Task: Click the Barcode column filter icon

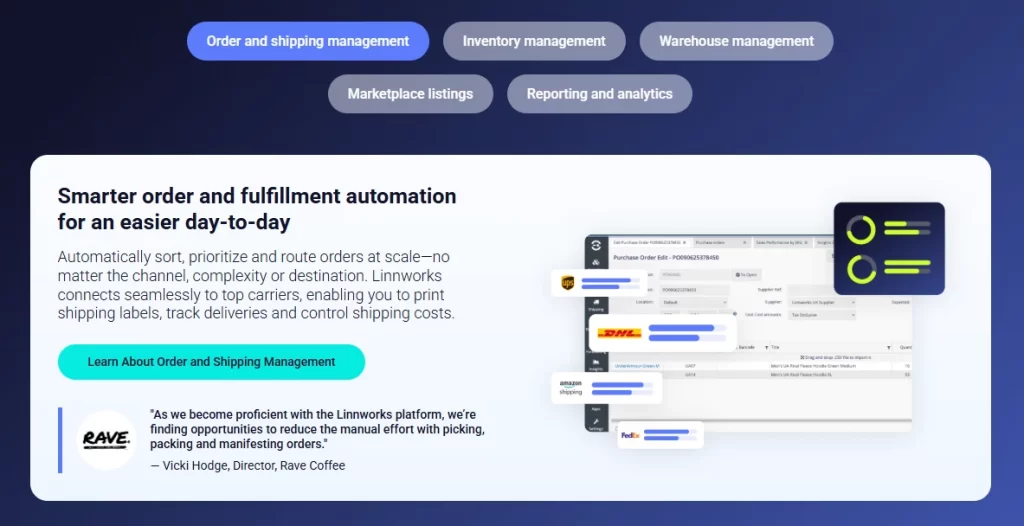Action: [x=767, y=348]
